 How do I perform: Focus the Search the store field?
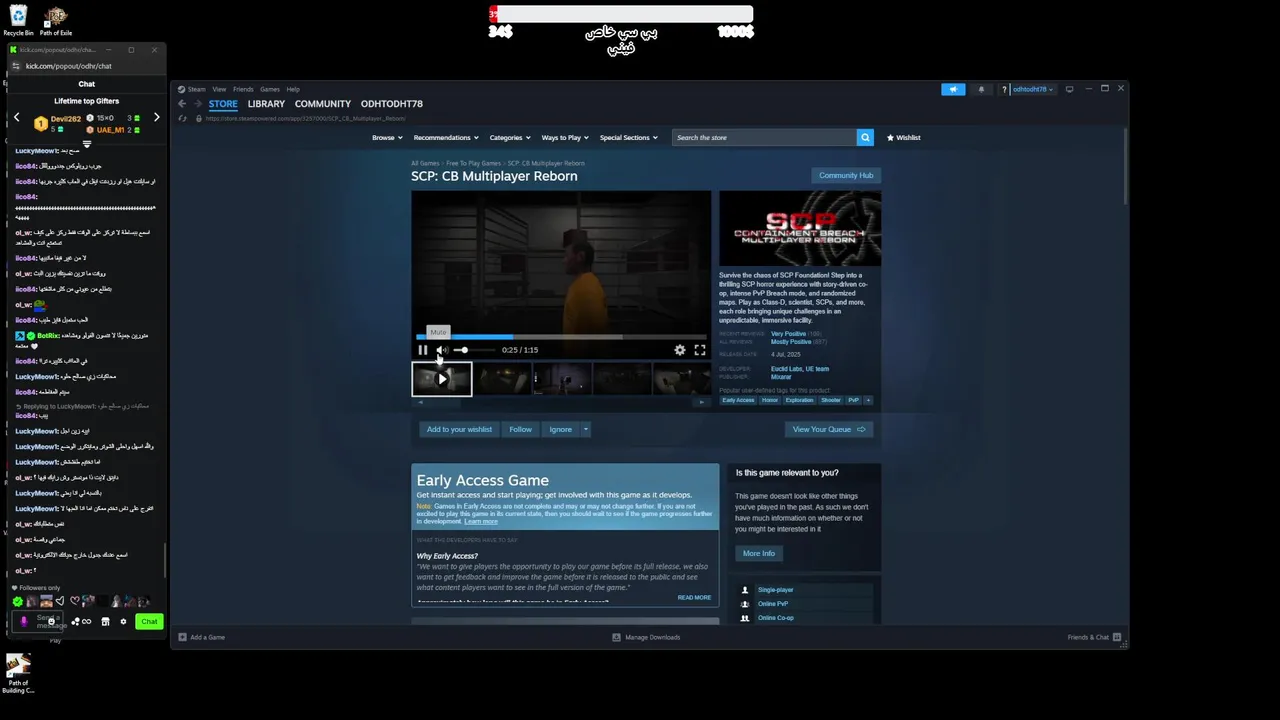point(765,137)
